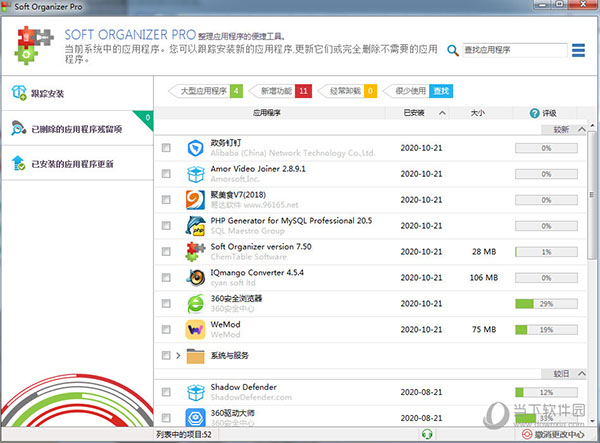Tick the 360驱动大师 checkbox

coord(166,417)
